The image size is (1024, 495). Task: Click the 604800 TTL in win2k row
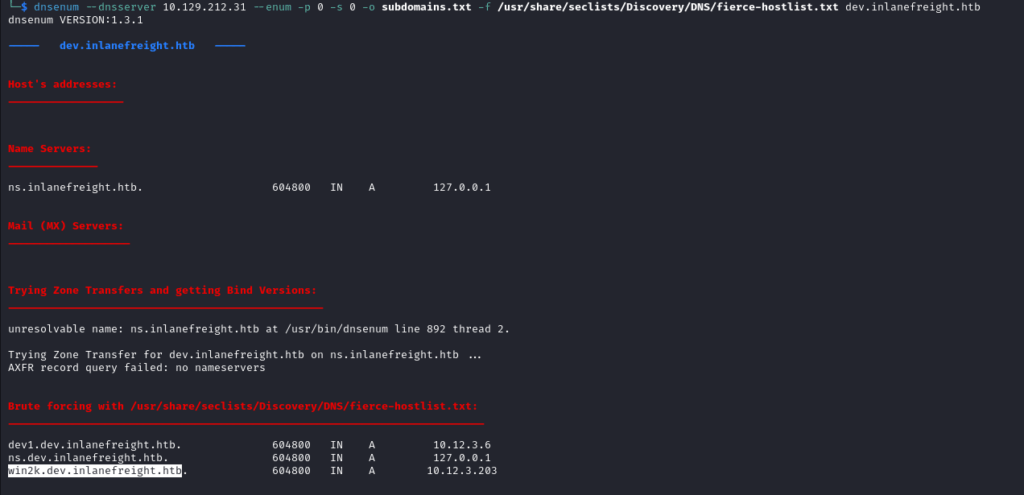(291, 471)
